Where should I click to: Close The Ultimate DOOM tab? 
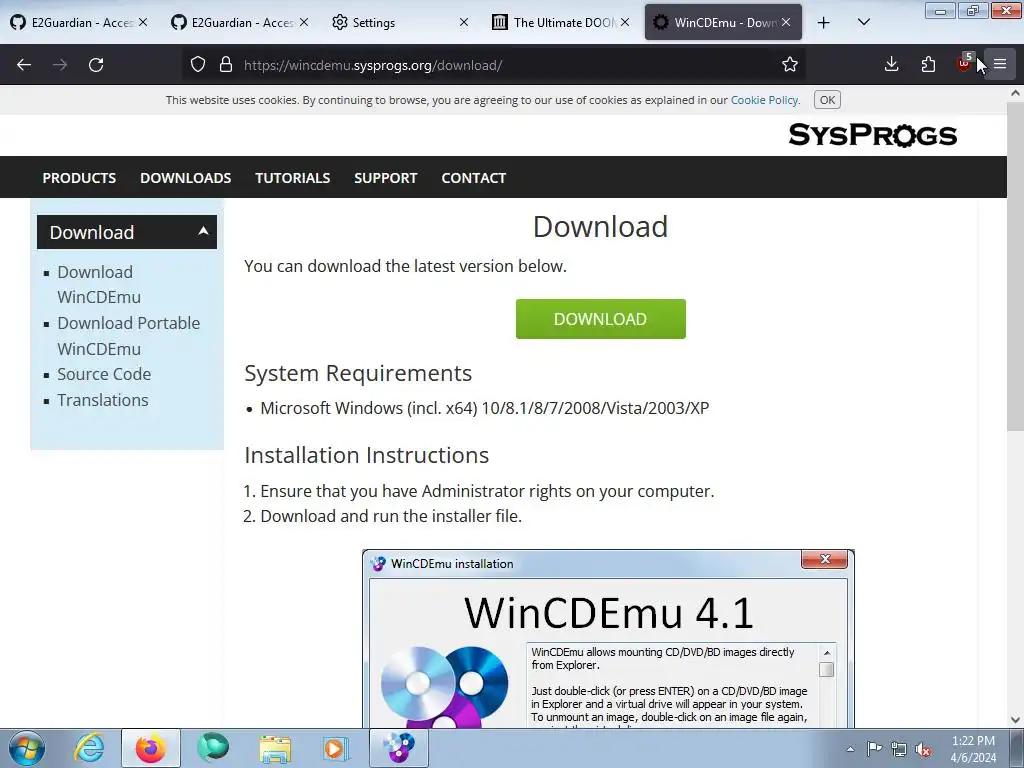pyautogui.click(x=625, y=22)
